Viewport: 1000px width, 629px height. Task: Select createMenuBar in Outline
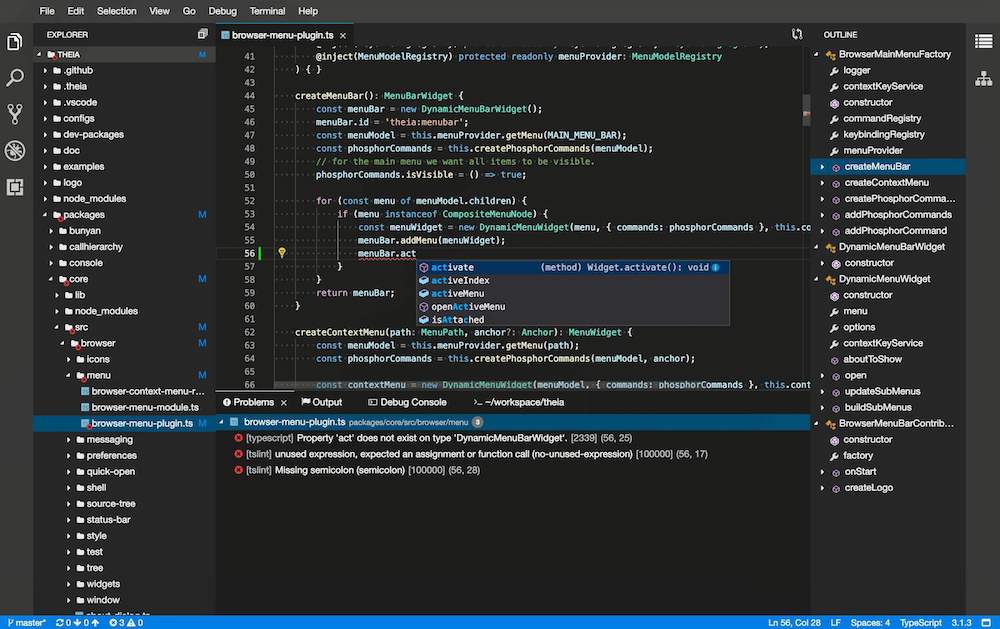(x=888, y=166)
